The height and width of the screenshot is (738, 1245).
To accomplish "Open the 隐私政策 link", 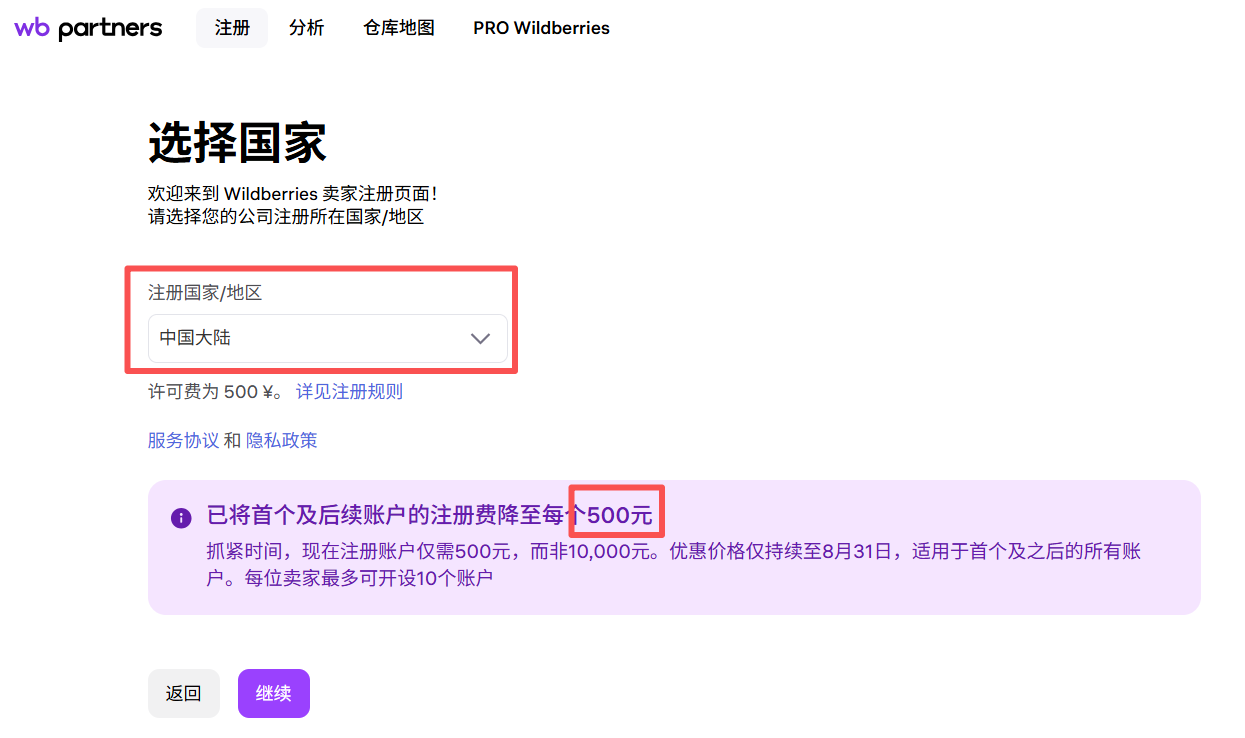I will point(282,440).
